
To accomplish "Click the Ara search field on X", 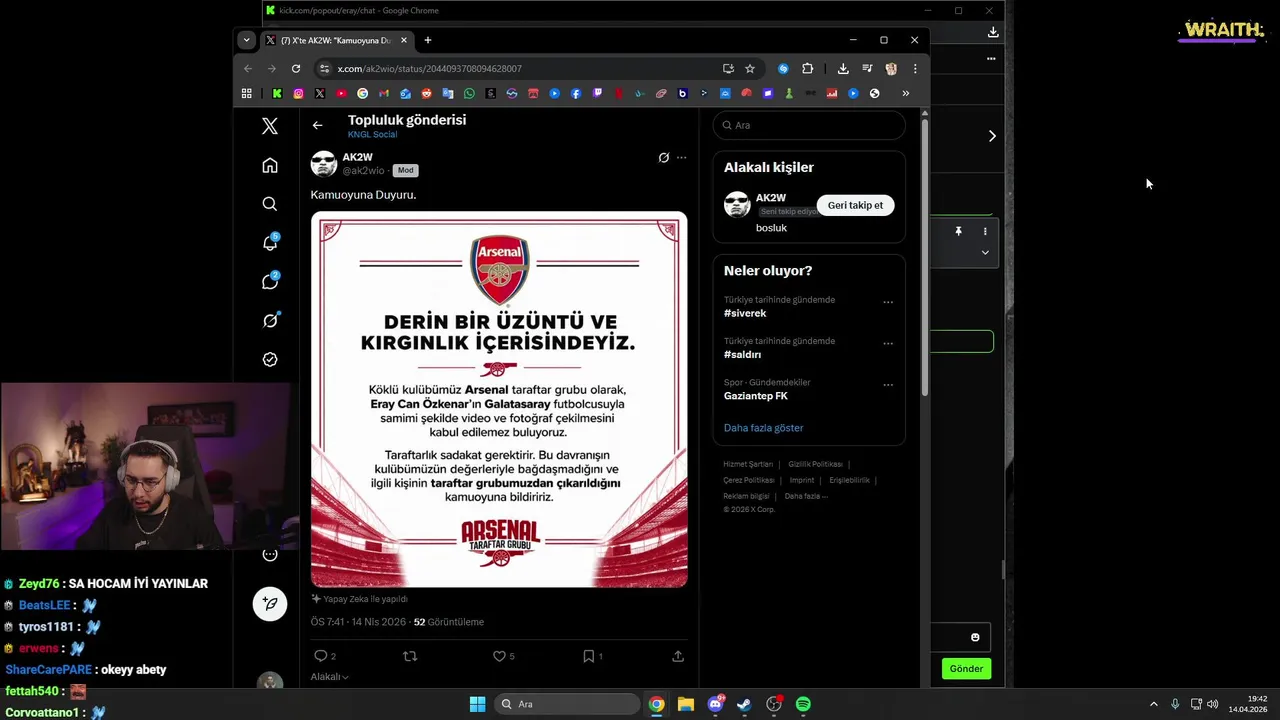I will click(x=809, y=125).
